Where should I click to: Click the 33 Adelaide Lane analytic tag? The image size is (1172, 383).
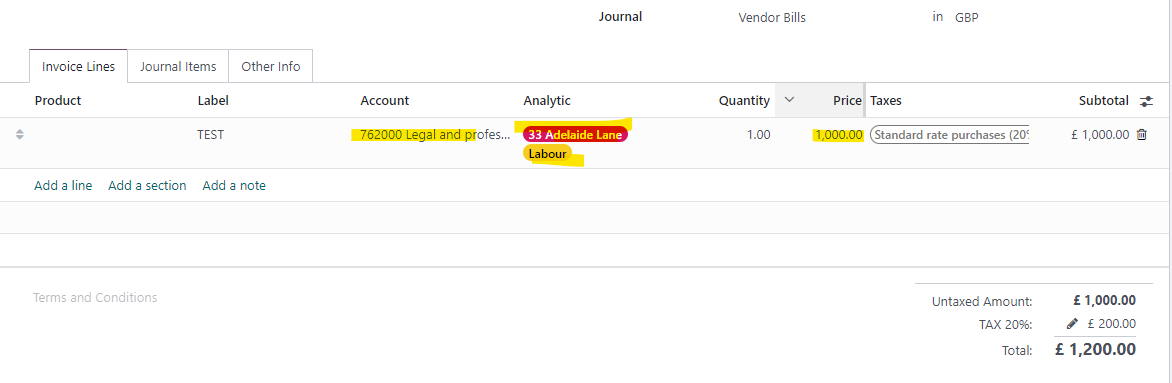[x=576, y=135]
